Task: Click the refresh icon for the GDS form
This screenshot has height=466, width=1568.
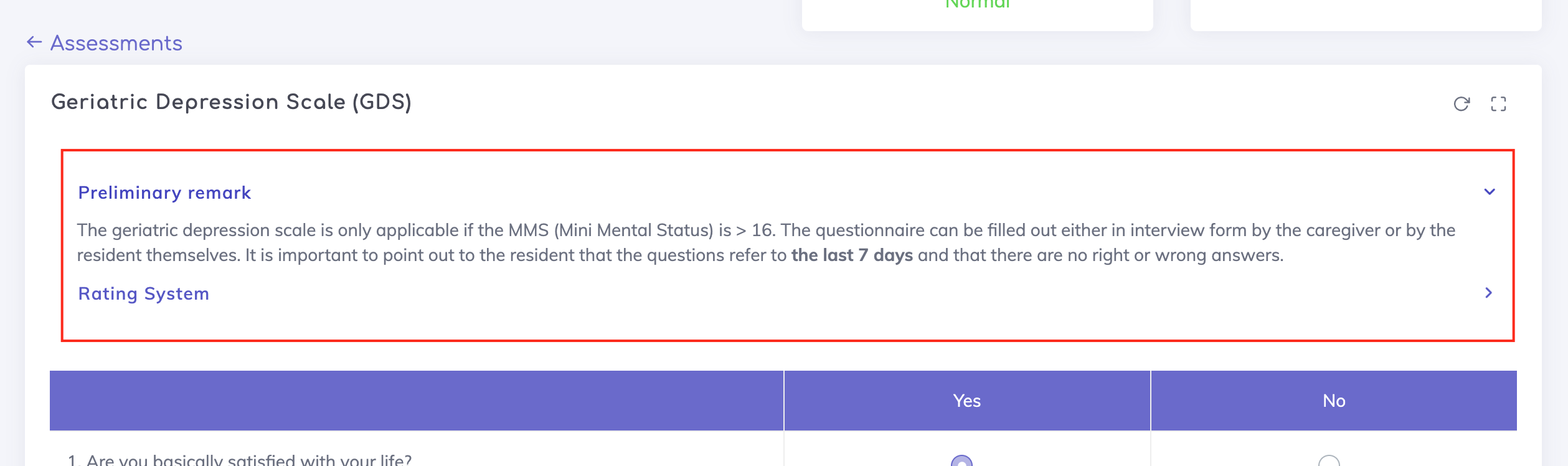Action: (x=1462, y=103)
